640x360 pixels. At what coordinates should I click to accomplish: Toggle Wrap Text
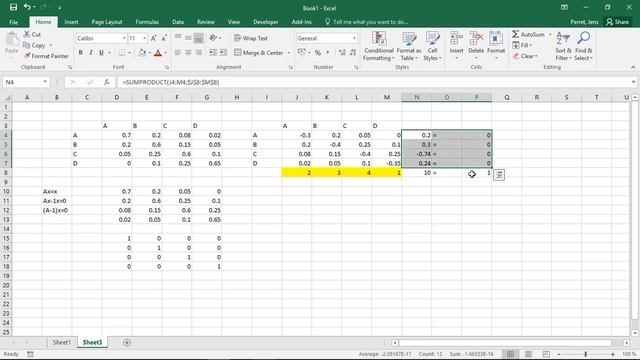[x=251, y=38]
